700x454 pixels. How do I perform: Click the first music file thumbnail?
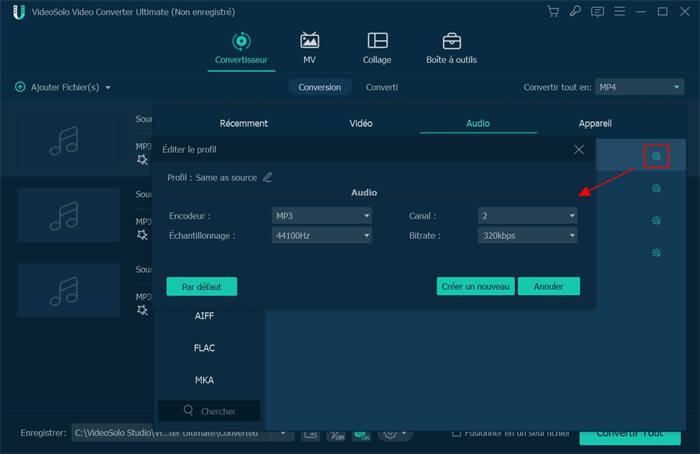coord(68,139)
